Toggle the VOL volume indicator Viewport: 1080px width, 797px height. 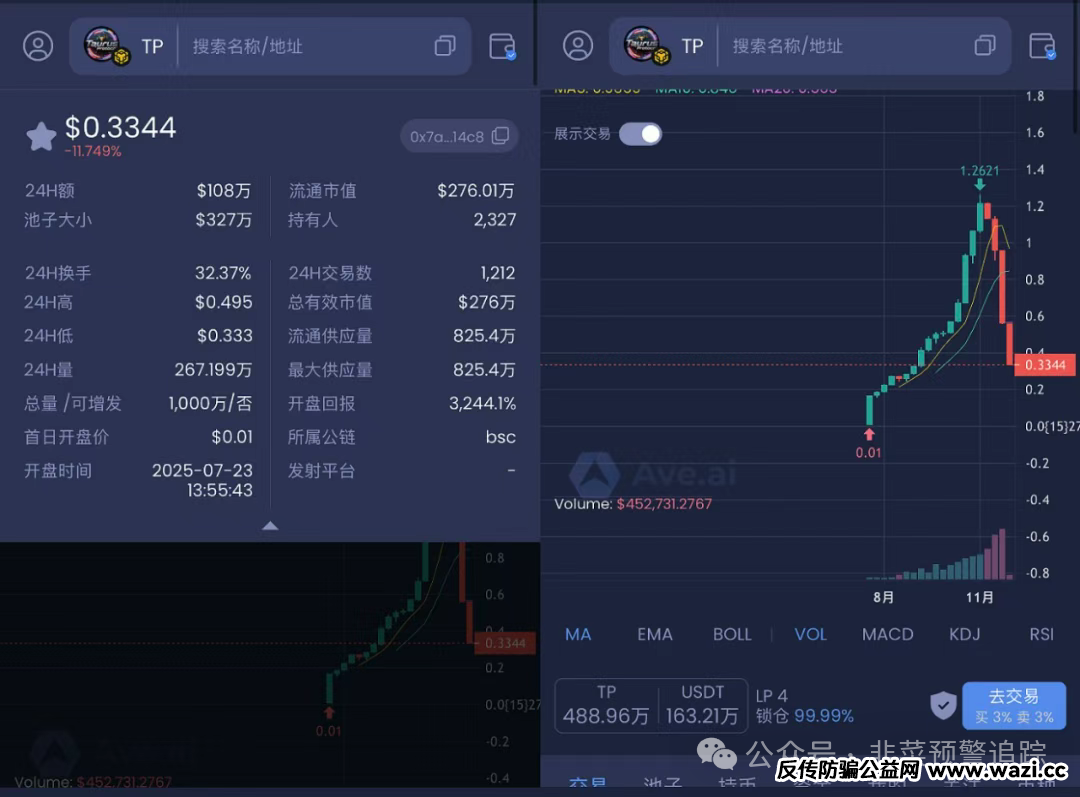[810, 634]
